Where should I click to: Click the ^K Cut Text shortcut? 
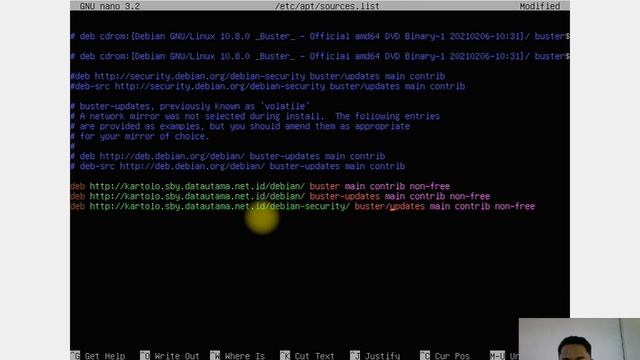click(x=307, y=356)
